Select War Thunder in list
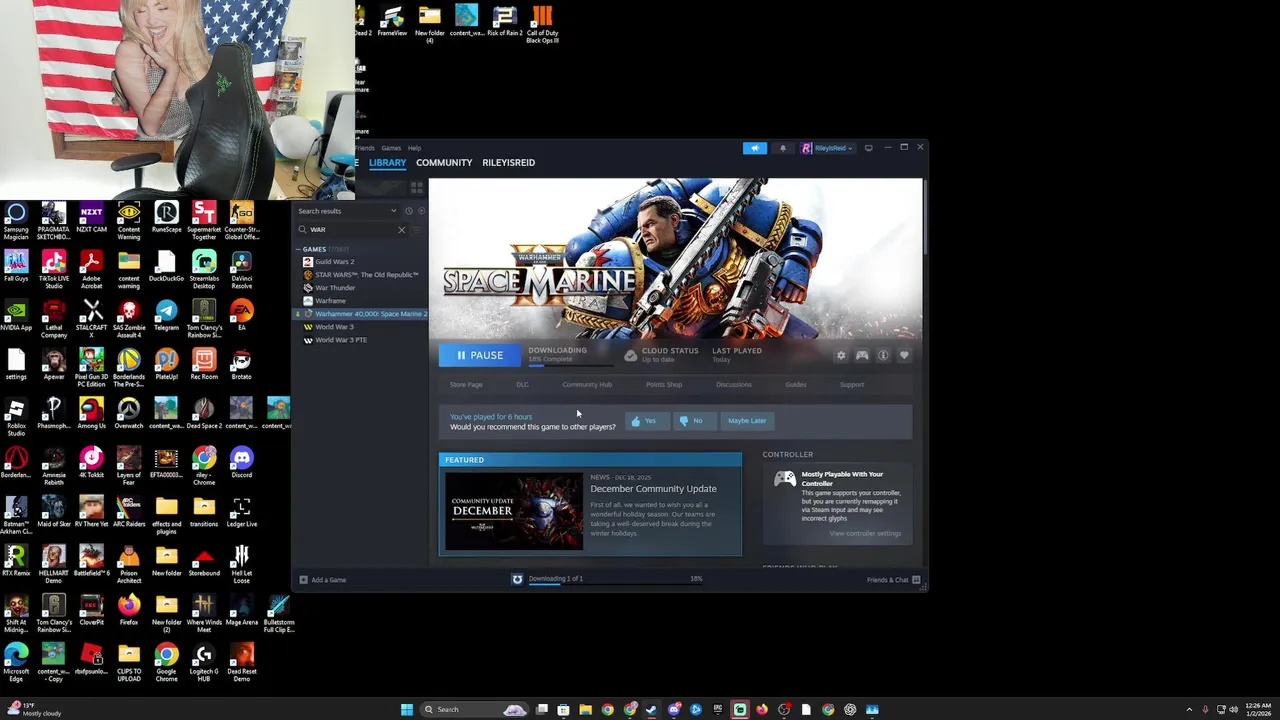The height and width of the screenshot is (720, 1280). pyautogui.click(x=335, y=288)
